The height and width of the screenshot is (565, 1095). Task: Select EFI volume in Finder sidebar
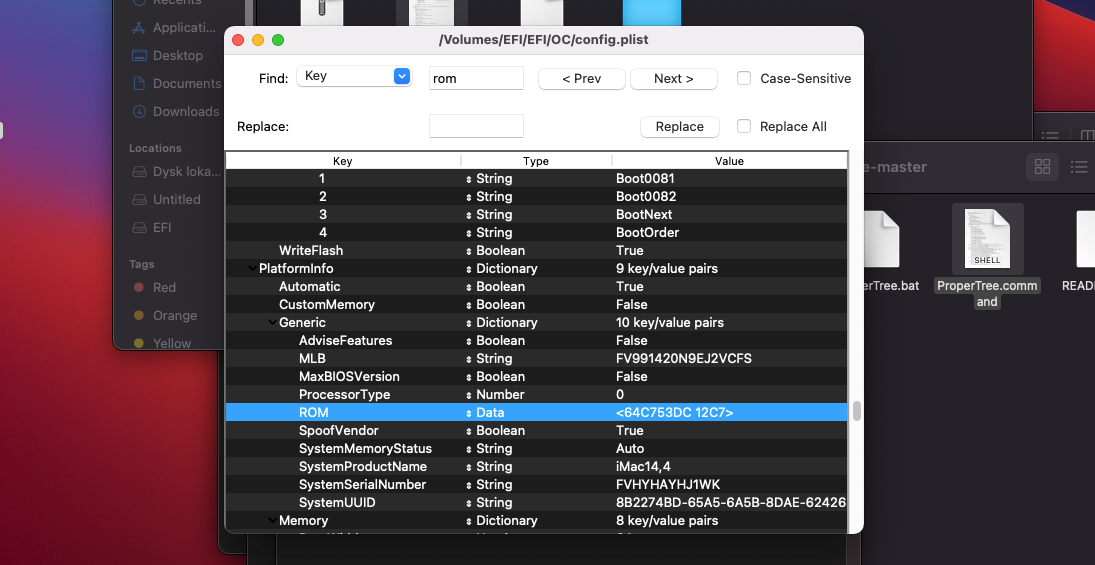point(152,228)
